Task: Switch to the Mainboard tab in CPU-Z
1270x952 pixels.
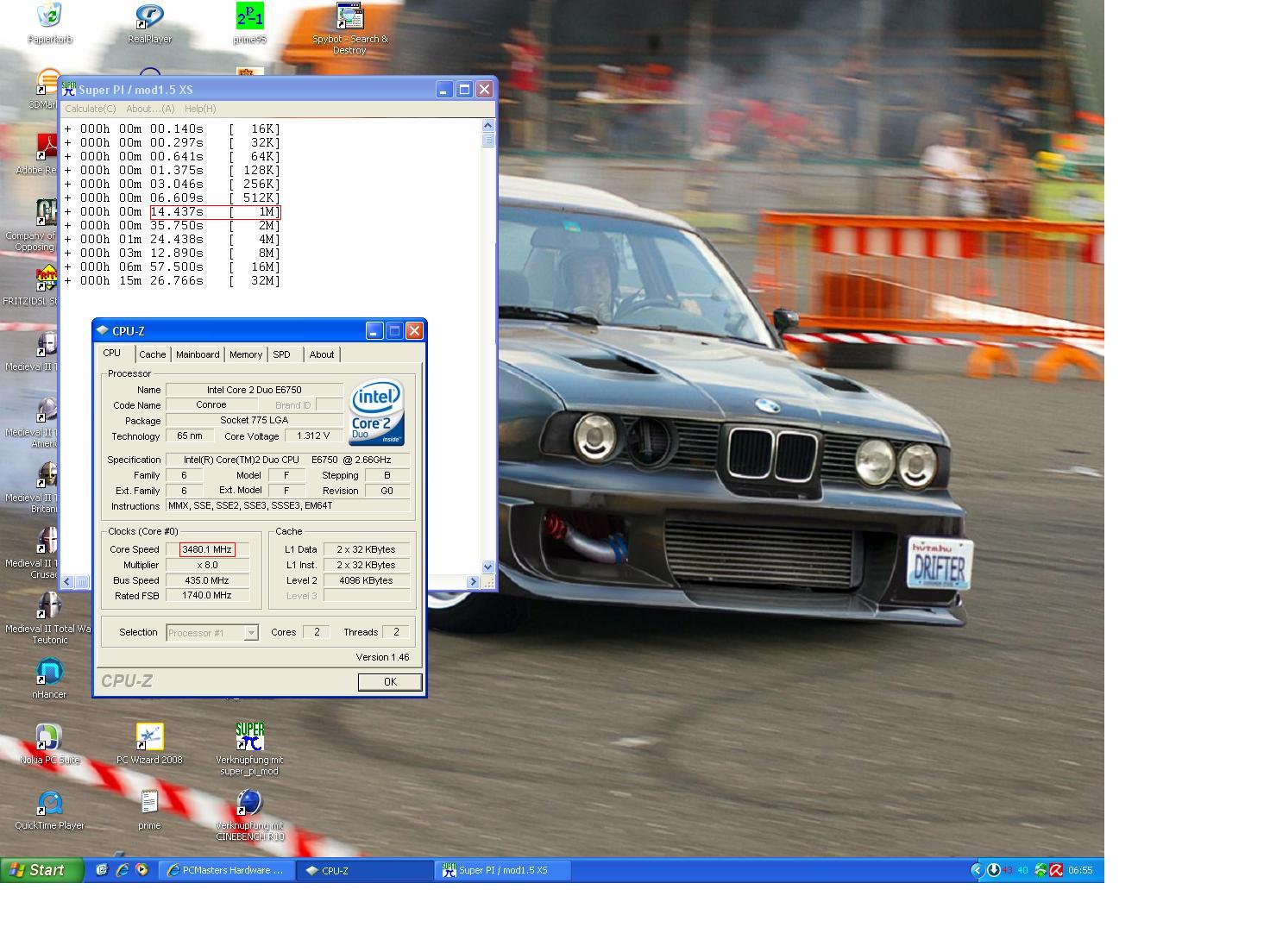Action: tap(198, 354)
